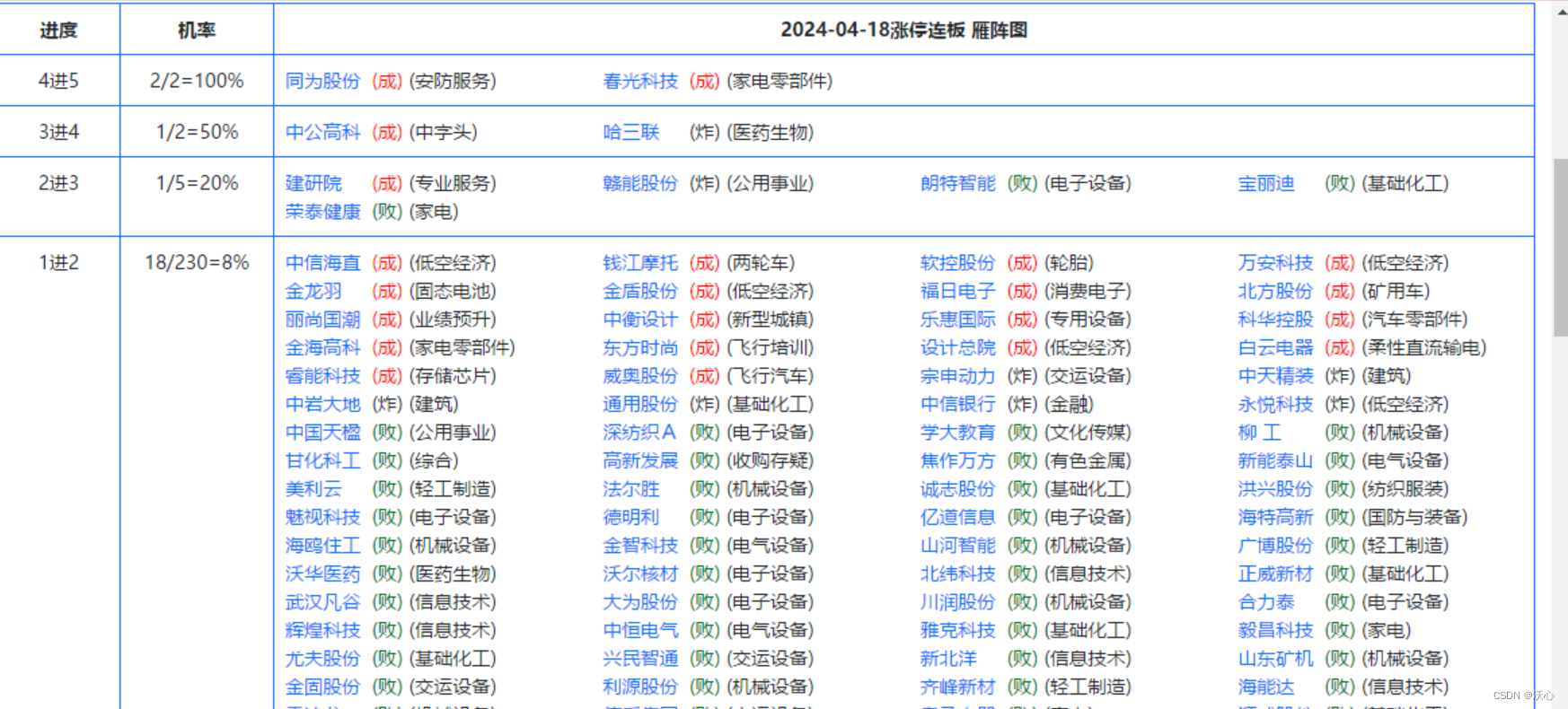Open 哈三联 stock link
The width and height of the screenshot is (1568, 709).
pos(630,132)
